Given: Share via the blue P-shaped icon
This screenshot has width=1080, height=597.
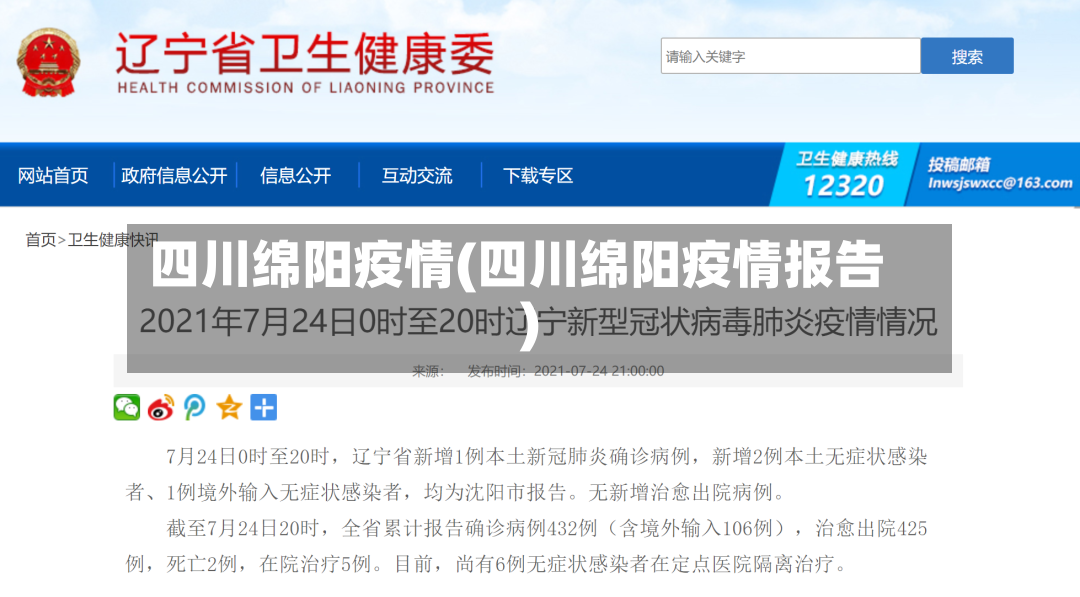Looking at the screenshot, I should pyautogui.click(x=195, y=408).
